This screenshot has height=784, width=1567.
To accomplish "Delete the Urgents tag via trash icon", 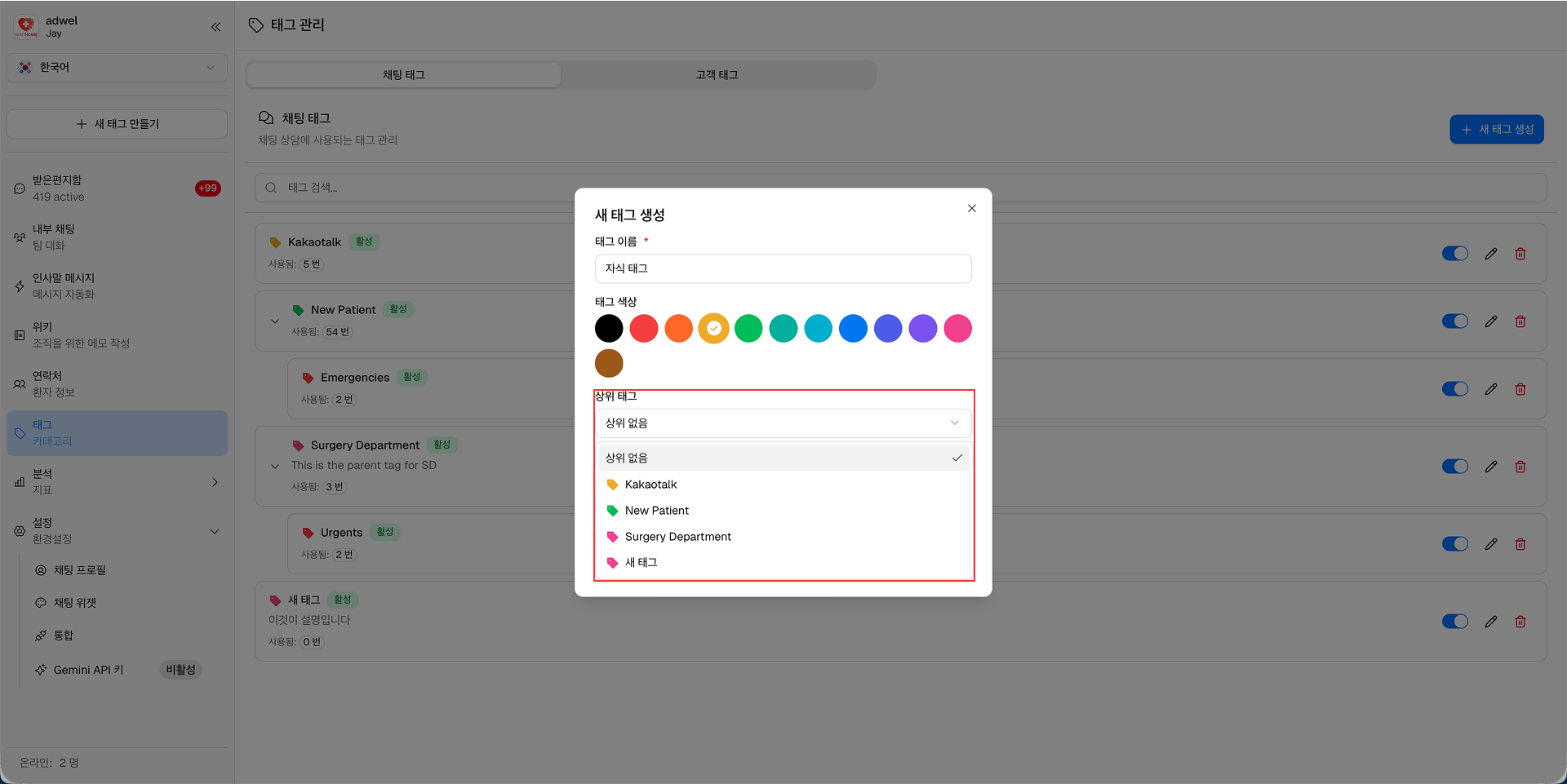I will pos(1520,543).
